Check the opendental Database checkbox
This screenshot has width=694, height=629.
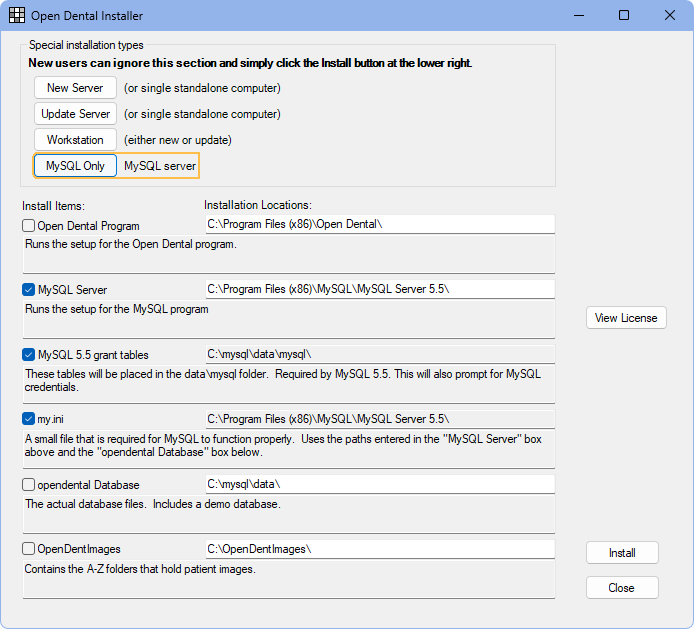(28, 485)
